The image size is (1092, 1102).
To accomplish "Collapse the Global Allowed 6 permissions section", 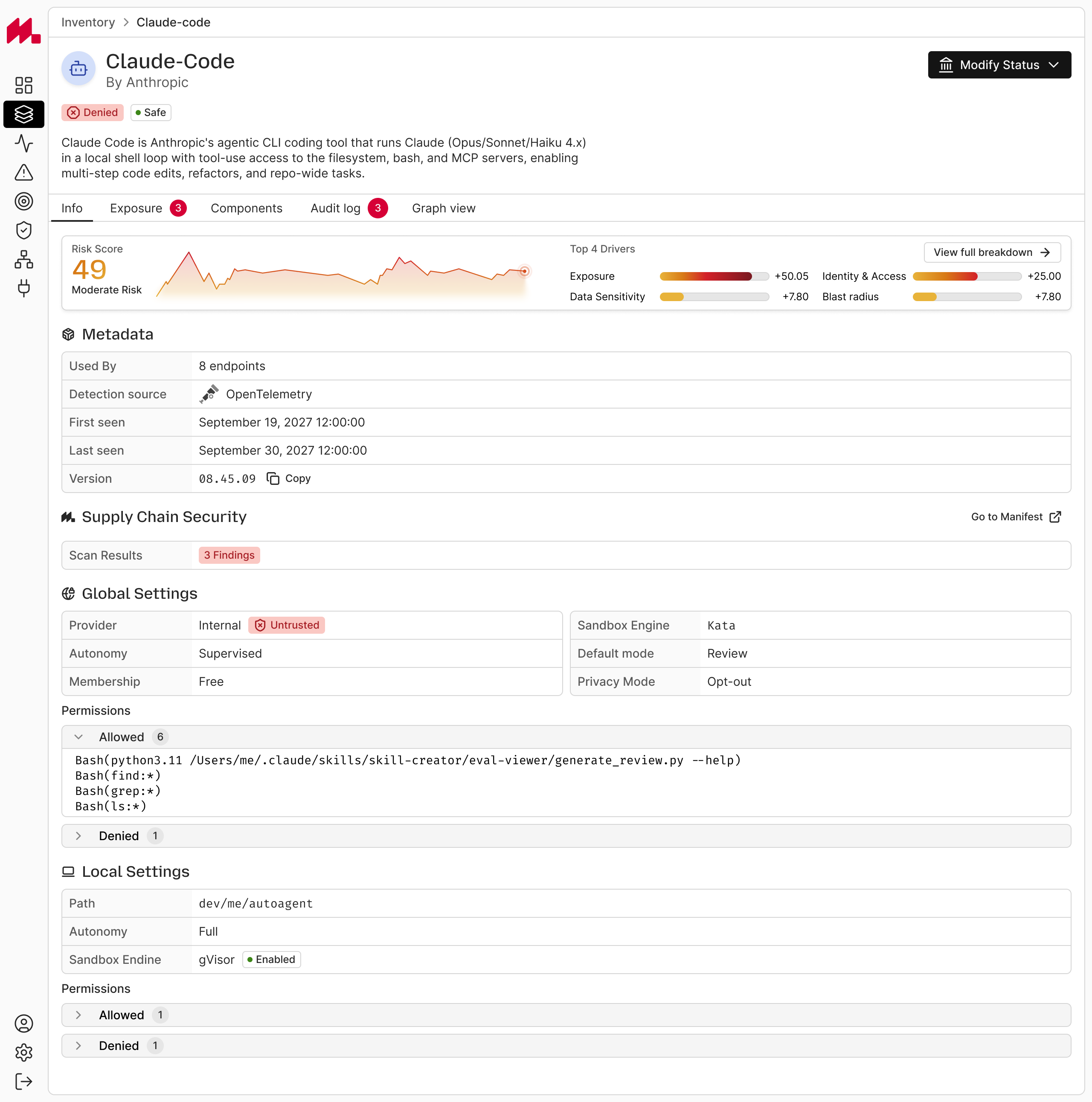I will click(566, 737).
